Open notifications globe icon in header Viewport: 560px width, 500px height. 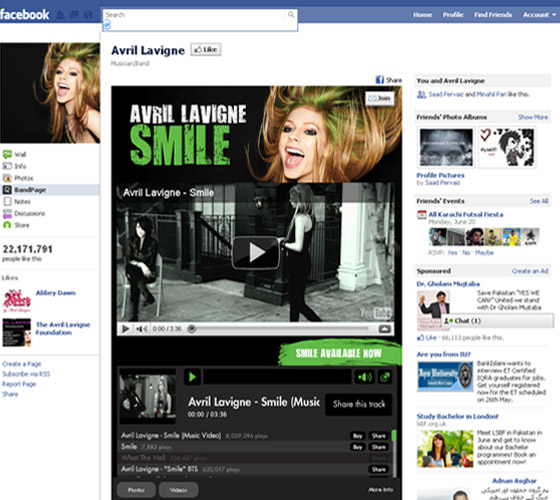tap(88, 15)
